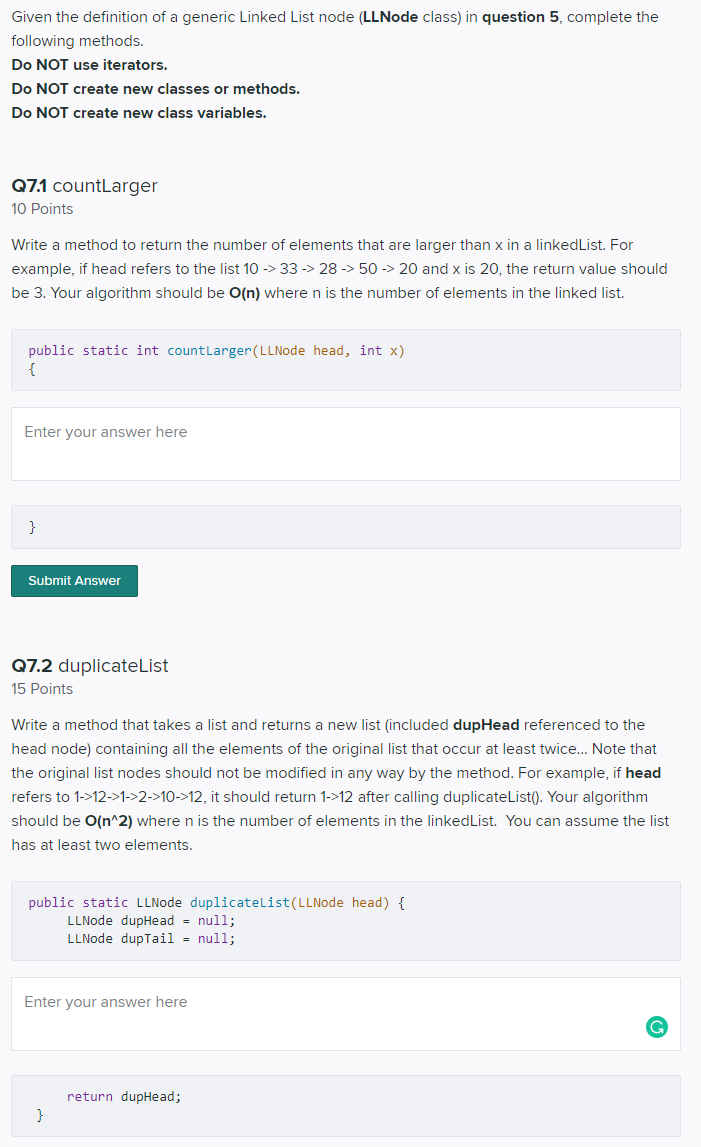Click the closing brace block below Q7.1 answer
Screen dimensions: 701x1147
tap(345, 526)
